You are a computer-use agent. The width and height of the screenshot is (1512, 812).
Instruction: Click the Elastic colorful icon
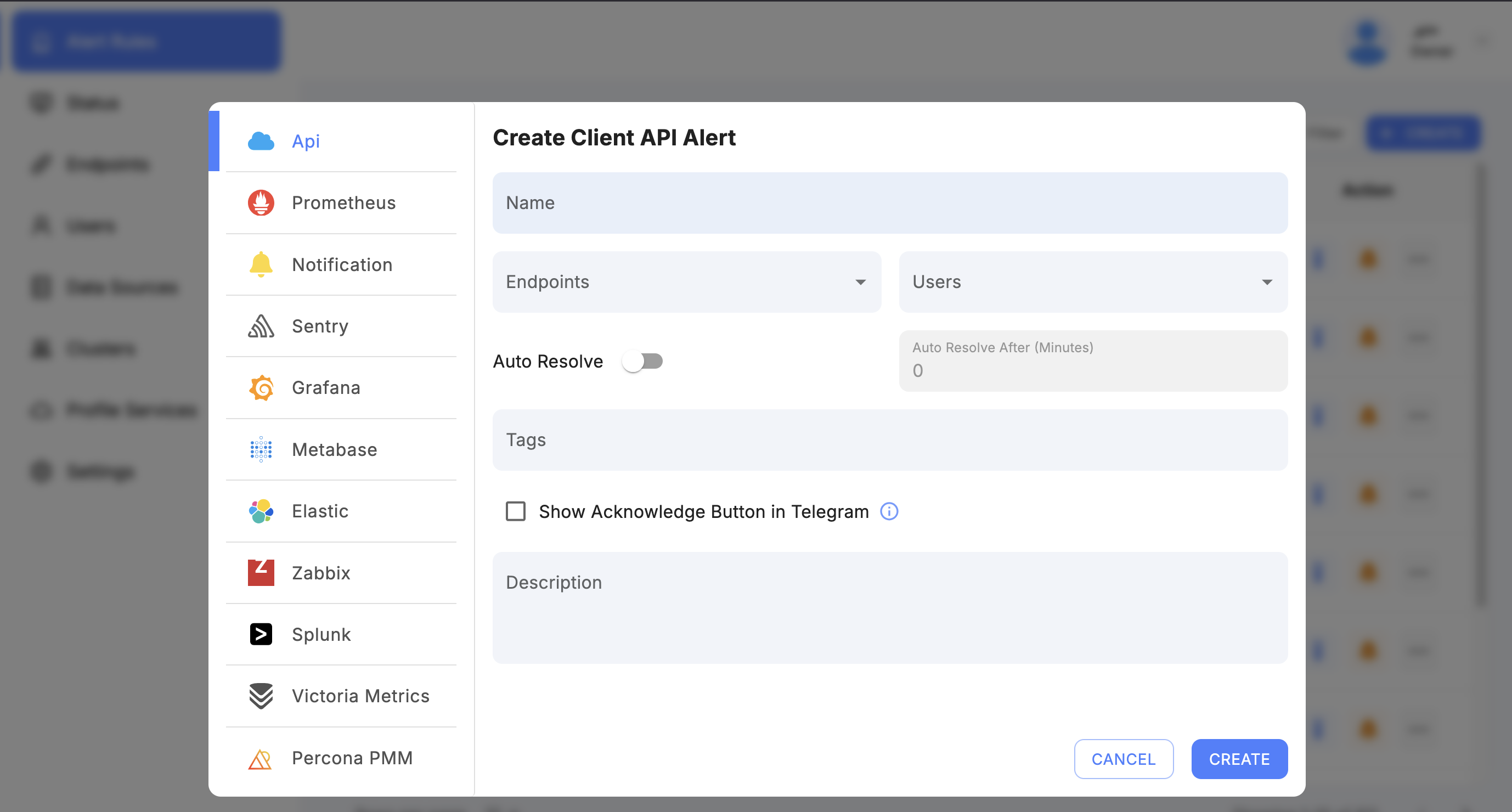click(261, 511)
